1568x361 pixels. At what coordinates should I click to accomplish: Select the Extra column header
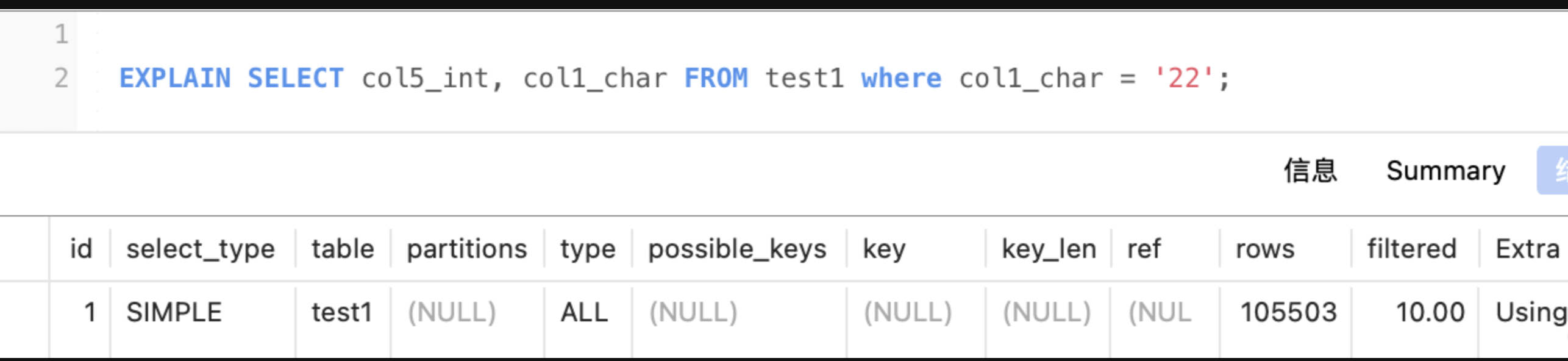(x=1527, y=249)
